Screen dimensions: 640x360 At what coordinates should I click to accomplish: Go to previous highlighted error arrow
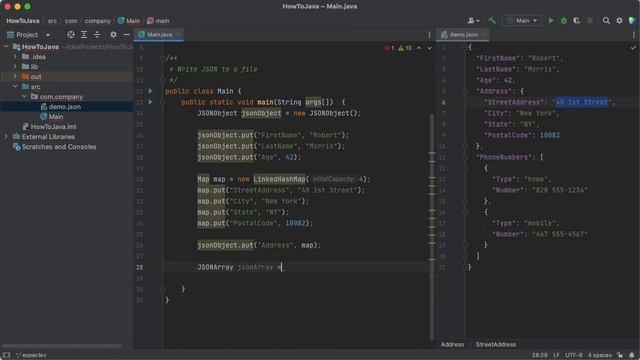pyautogui.click(x=419, y=48)
